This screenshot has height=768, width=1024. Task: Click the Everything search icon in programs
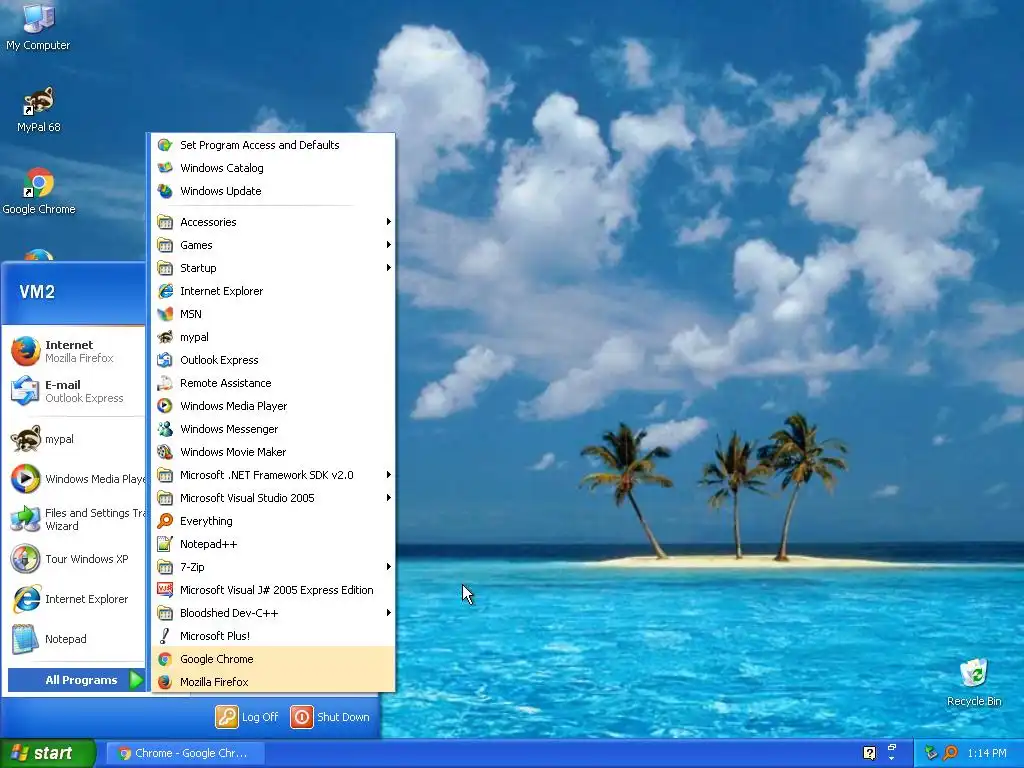tap(165, 521)
